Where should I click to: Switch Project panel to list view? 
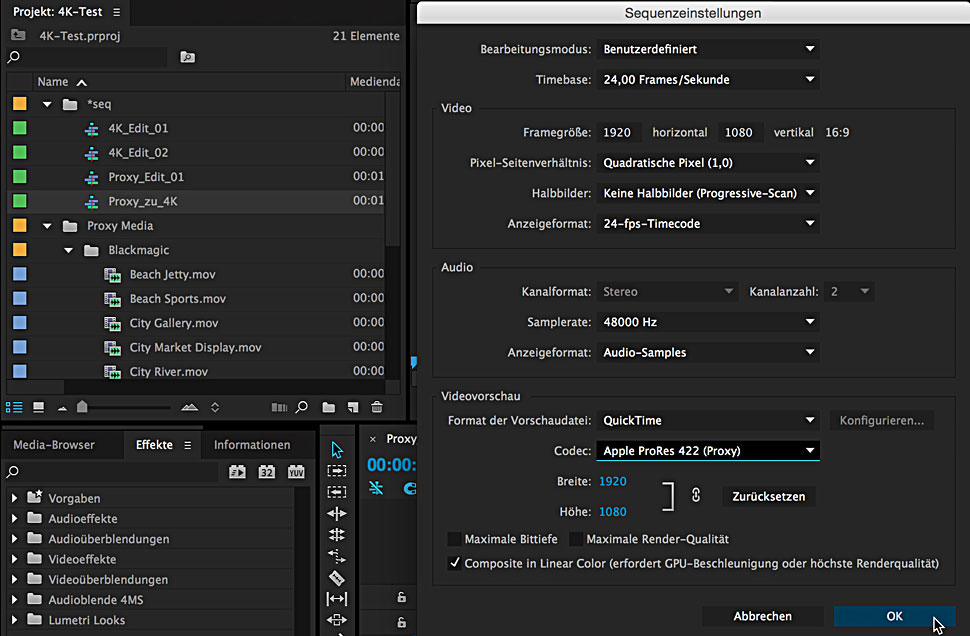(x=15, y=407)
